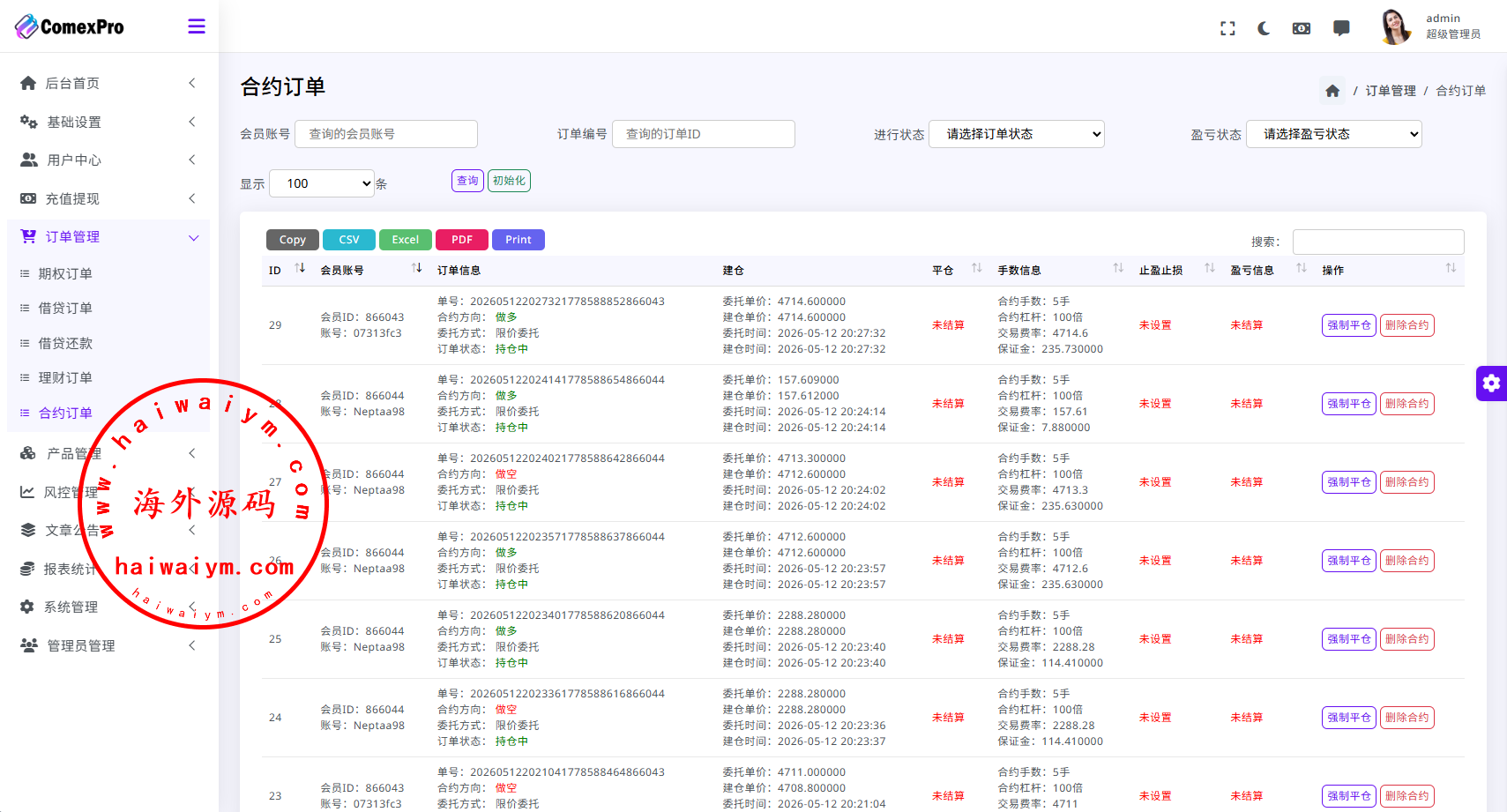1507x812 pixels.
Task: Click the Print button
Action: coord(518,240)
